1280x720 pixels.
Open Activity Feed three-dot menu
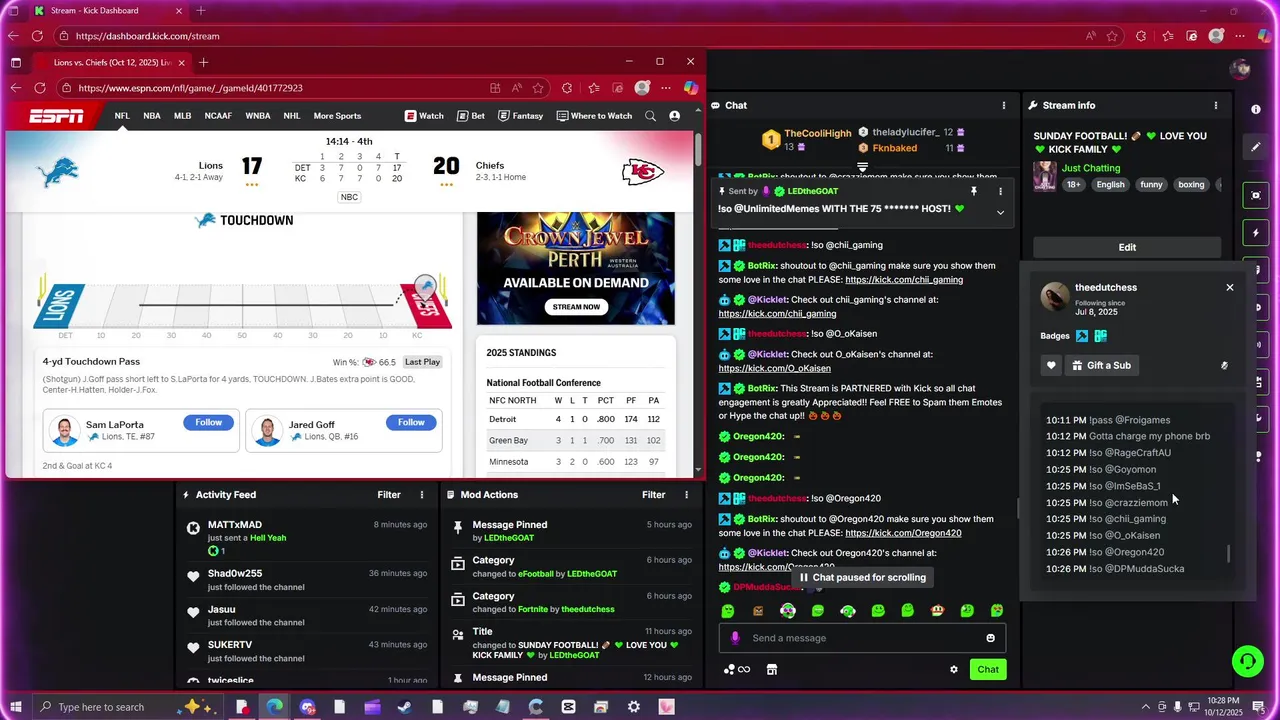pyautogui.click(x=421, y=495)
